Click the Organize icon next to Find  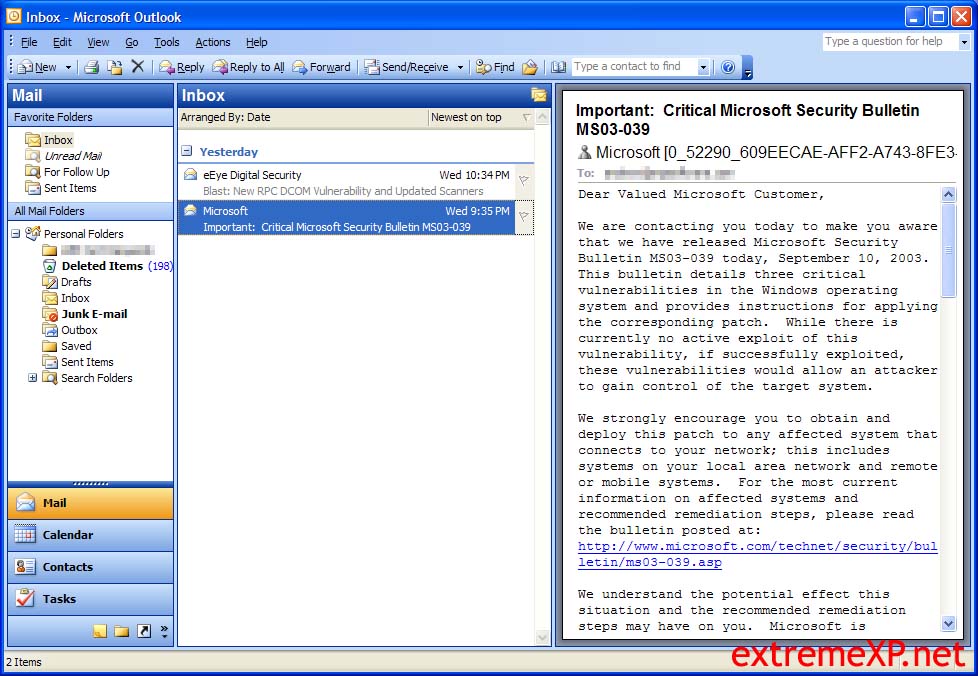(530, 67)
